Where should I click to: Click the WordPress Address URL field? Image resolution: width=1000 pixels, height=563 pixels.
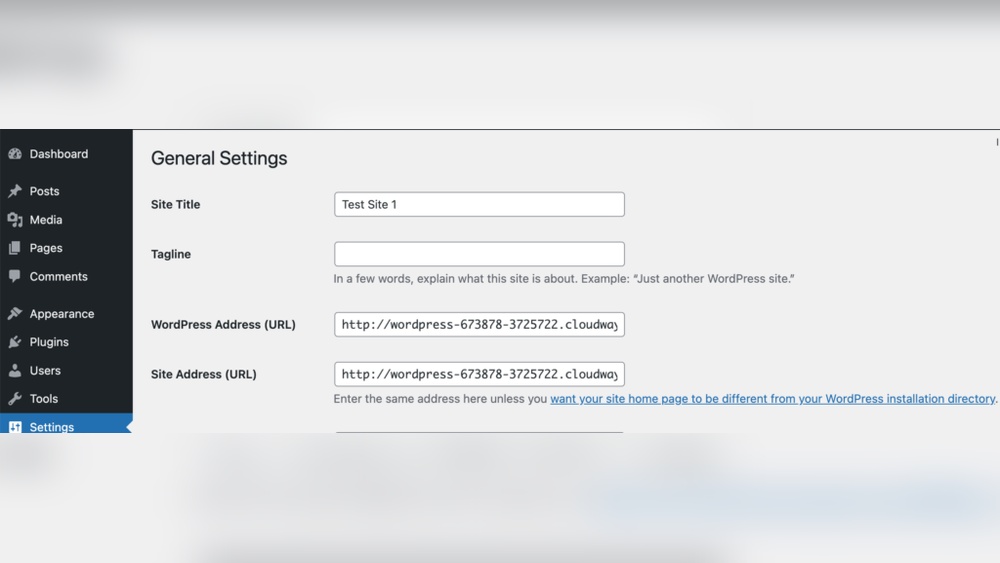point(479,324)
